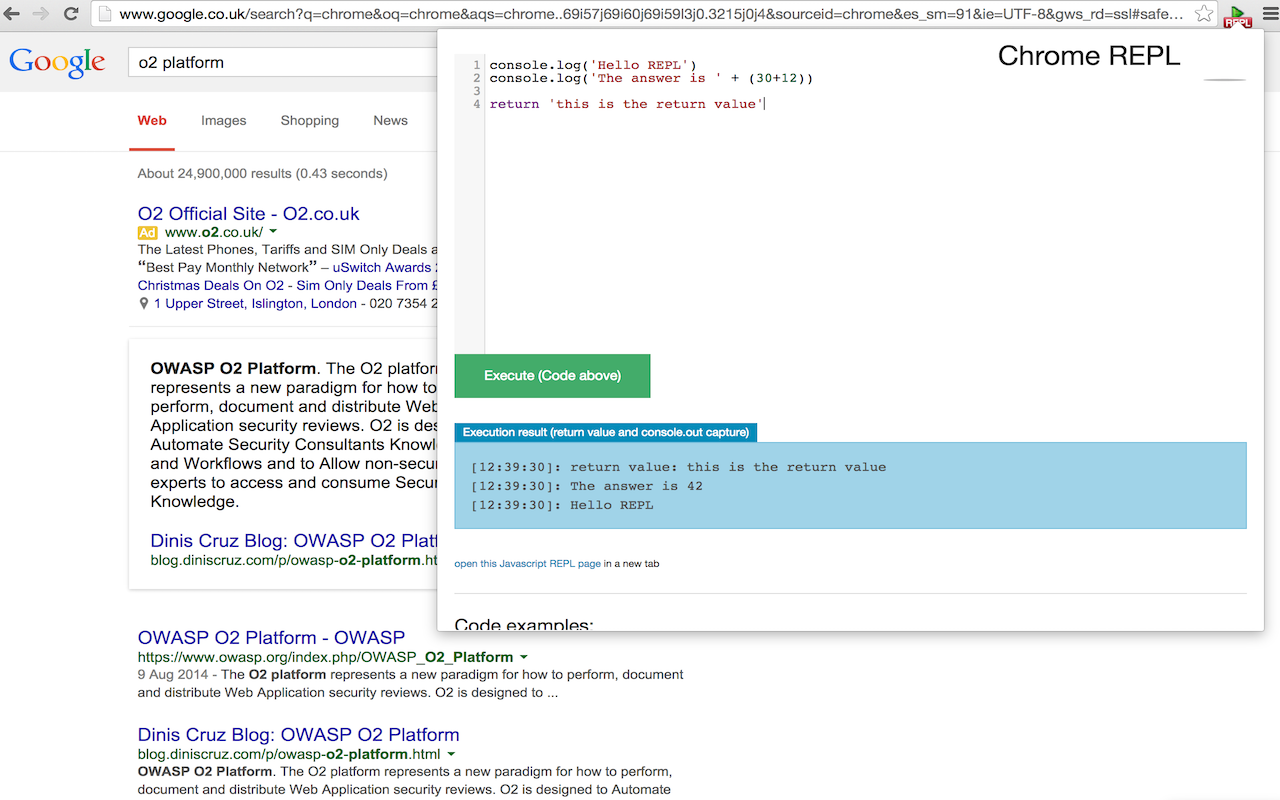1280x800 pixels.
Task: Open OWASP O2 Platform - OWASP result
Action: [271, 637]
